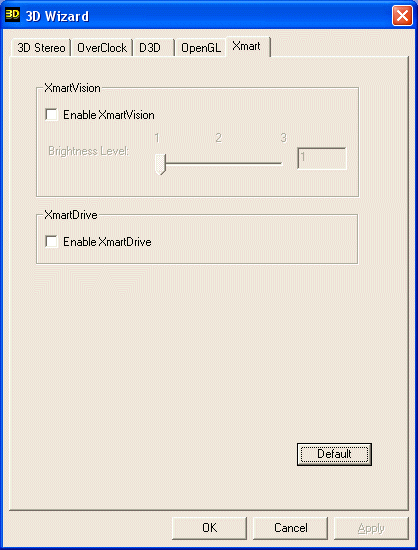Click the Enable XmartVision label text
The height and width of the screenshot is (550, 418).
coord(109,115)
